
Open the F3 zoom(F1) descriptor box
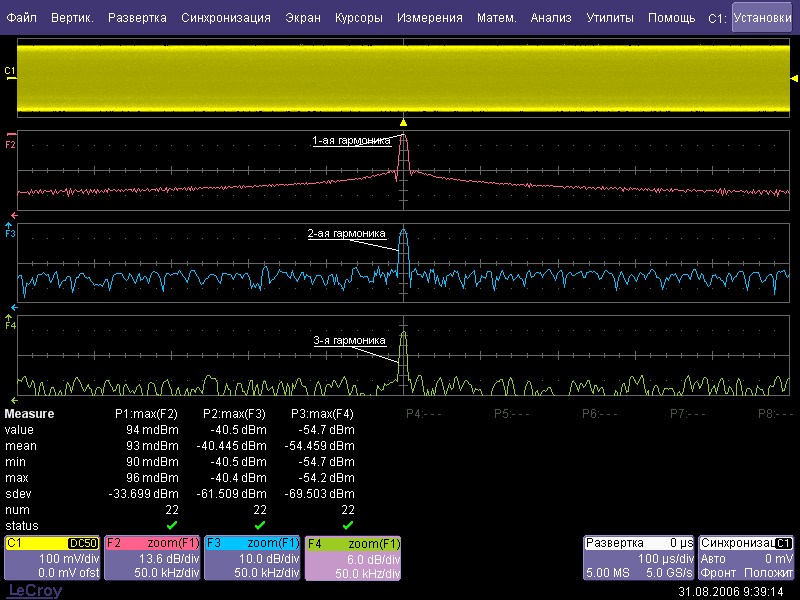click(x=252, y=558)
